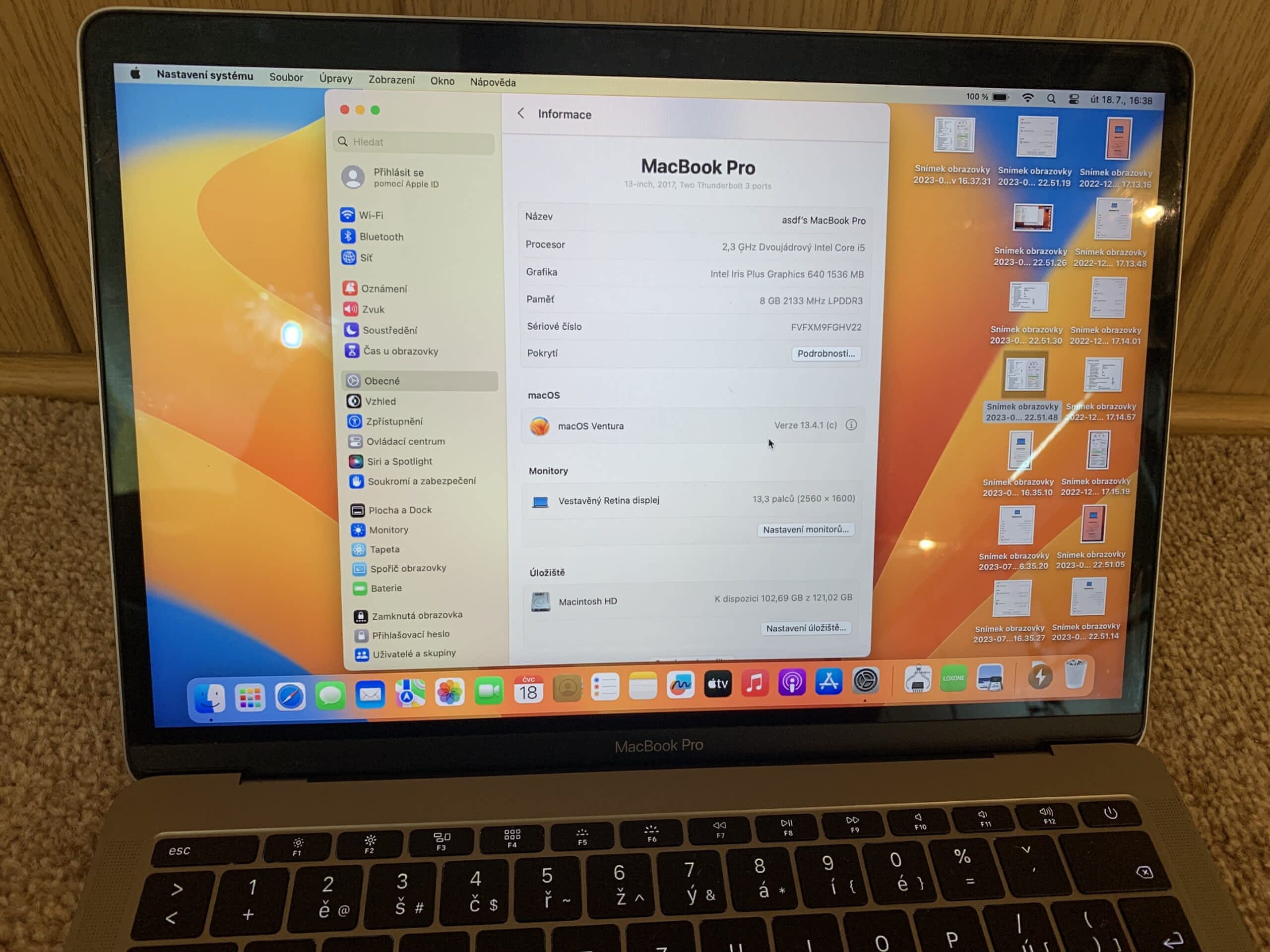
Task: Click Nastavení úložiště... button
Action: click(806, 628)
